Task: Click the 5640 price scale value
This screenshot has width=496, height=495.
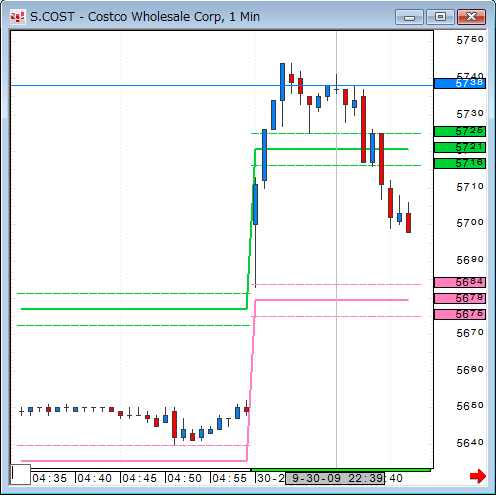Action: tap(470, 443)
